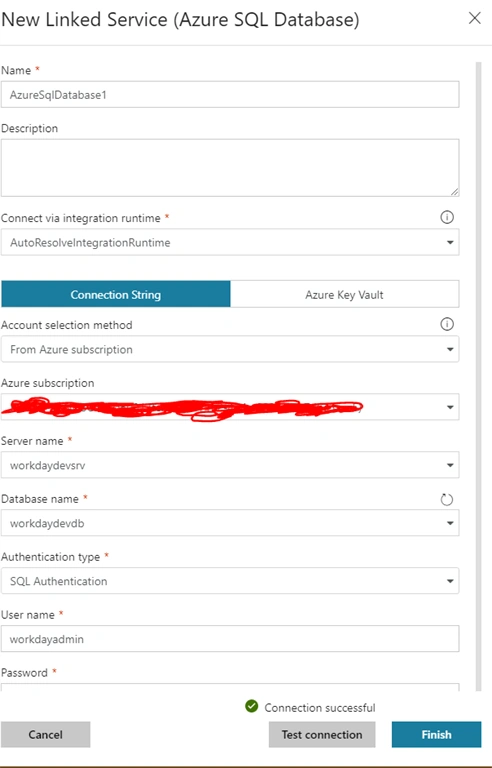Open the Database name dropdown
The width and height of the screenshot is (492, 768).
click(230, 523)
